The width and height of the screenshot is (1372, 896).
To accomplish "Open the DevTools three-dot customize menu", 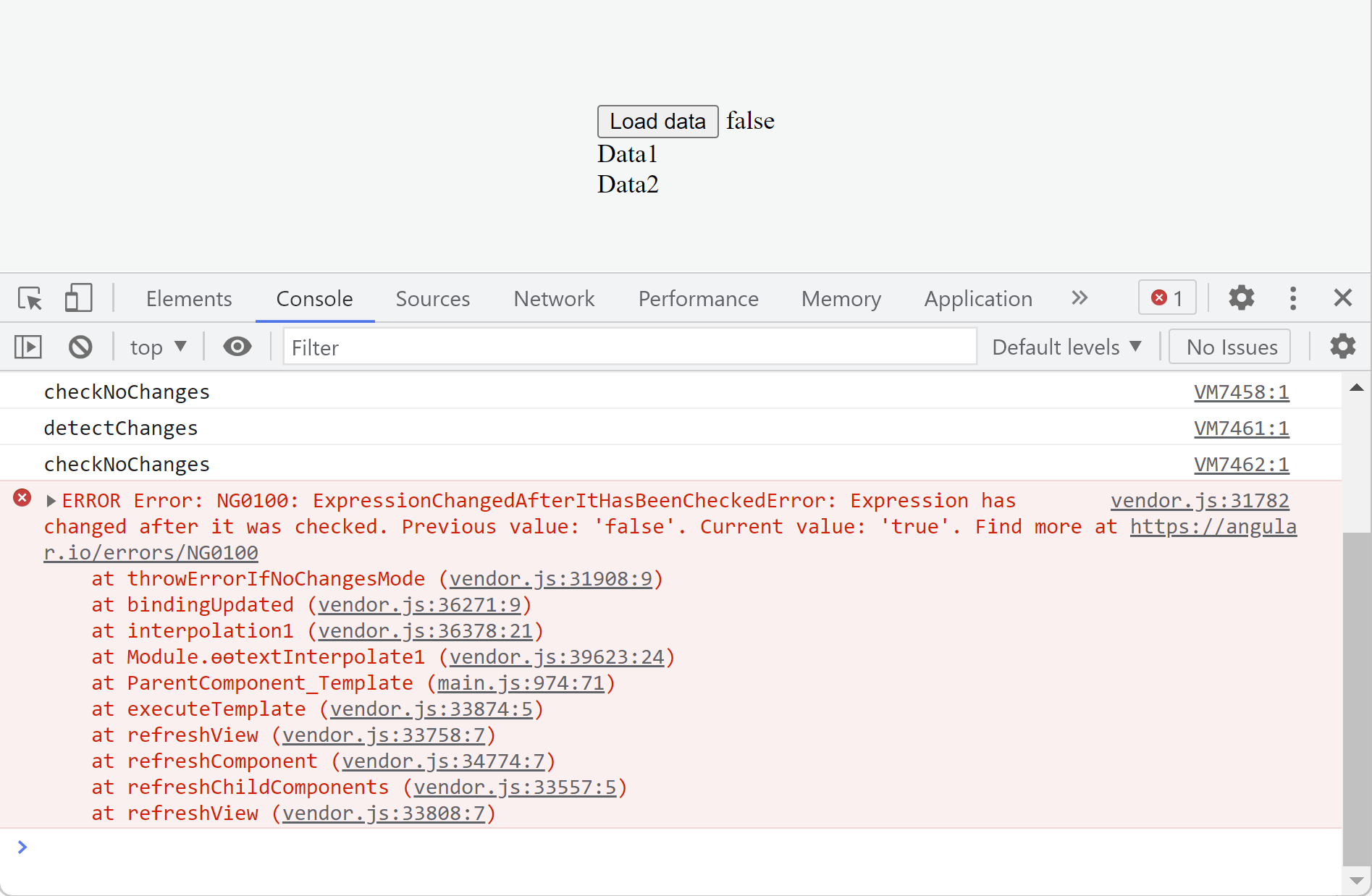I will [x=1293, y=297].
